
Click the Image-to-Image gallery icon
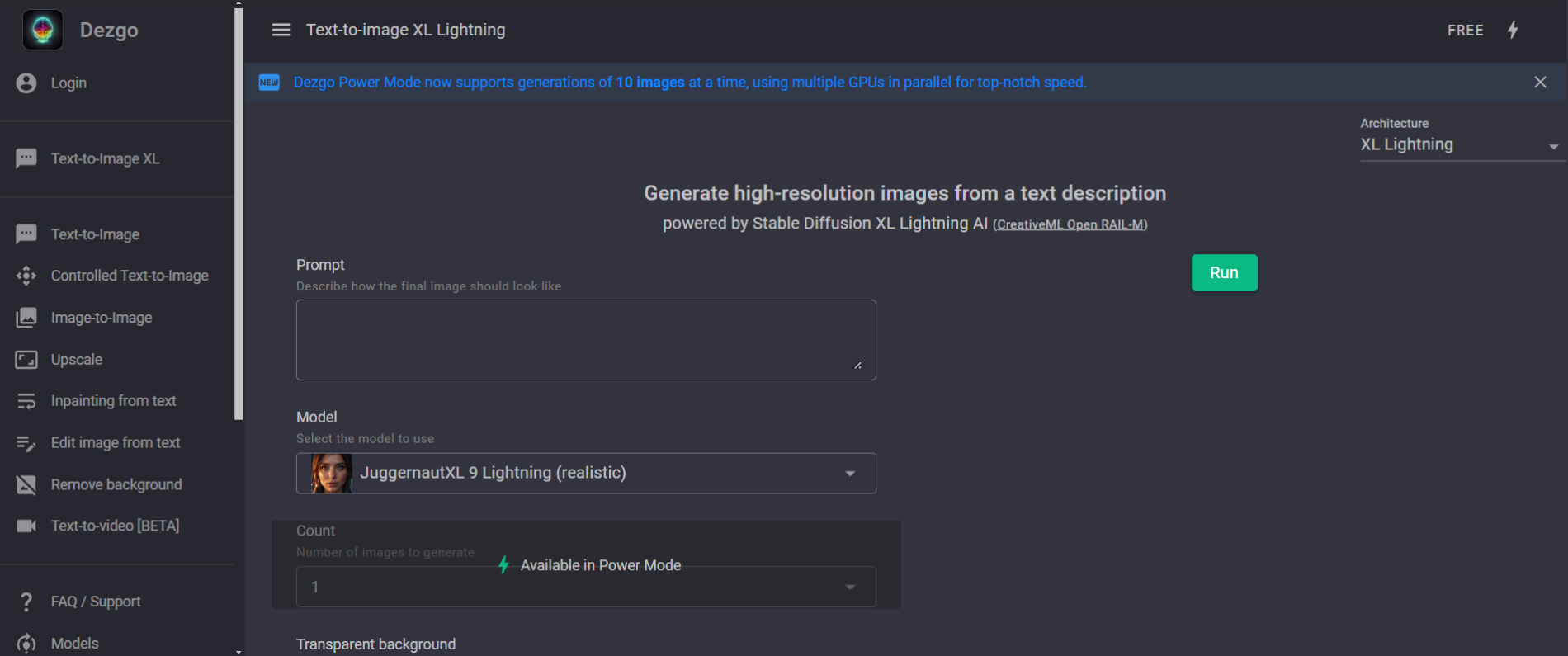[x=26, y=318]
